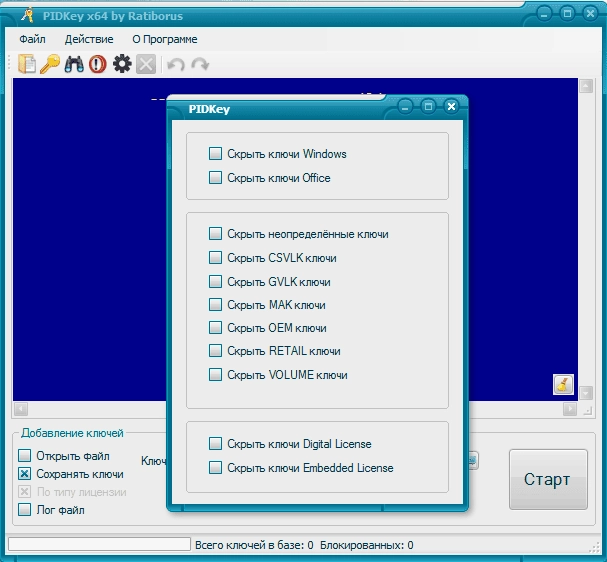Open the Файл menu
This screenshot has width=607, height=562.
pos(32,39)
